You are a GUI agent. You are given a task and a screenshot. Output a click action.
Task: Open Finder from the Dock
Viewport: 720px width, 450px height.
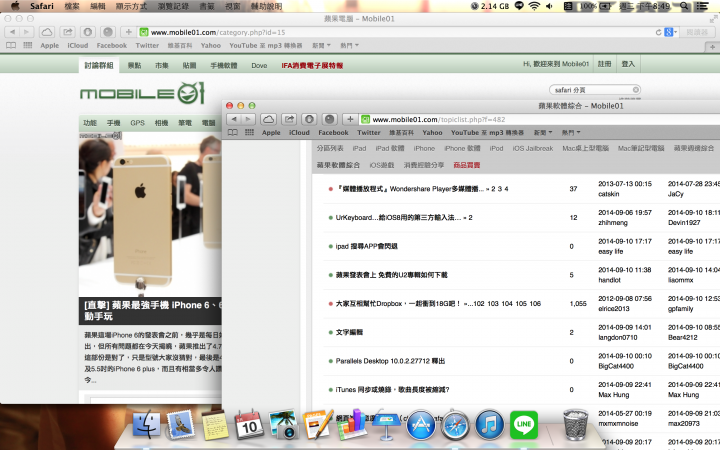(x=147, y=425)
